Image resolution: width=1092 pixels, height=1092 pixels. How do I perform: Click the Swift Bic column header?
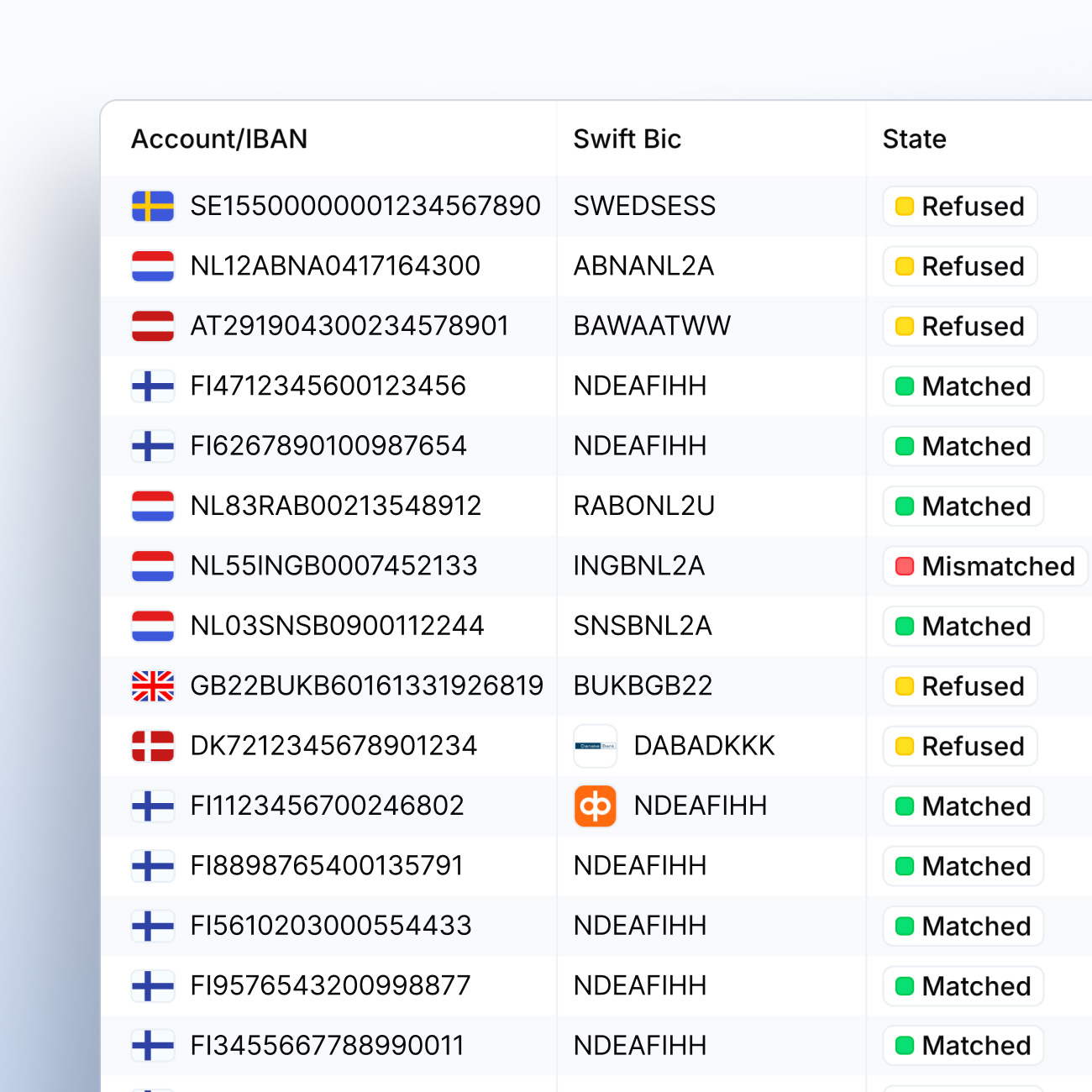click(627, 139)
